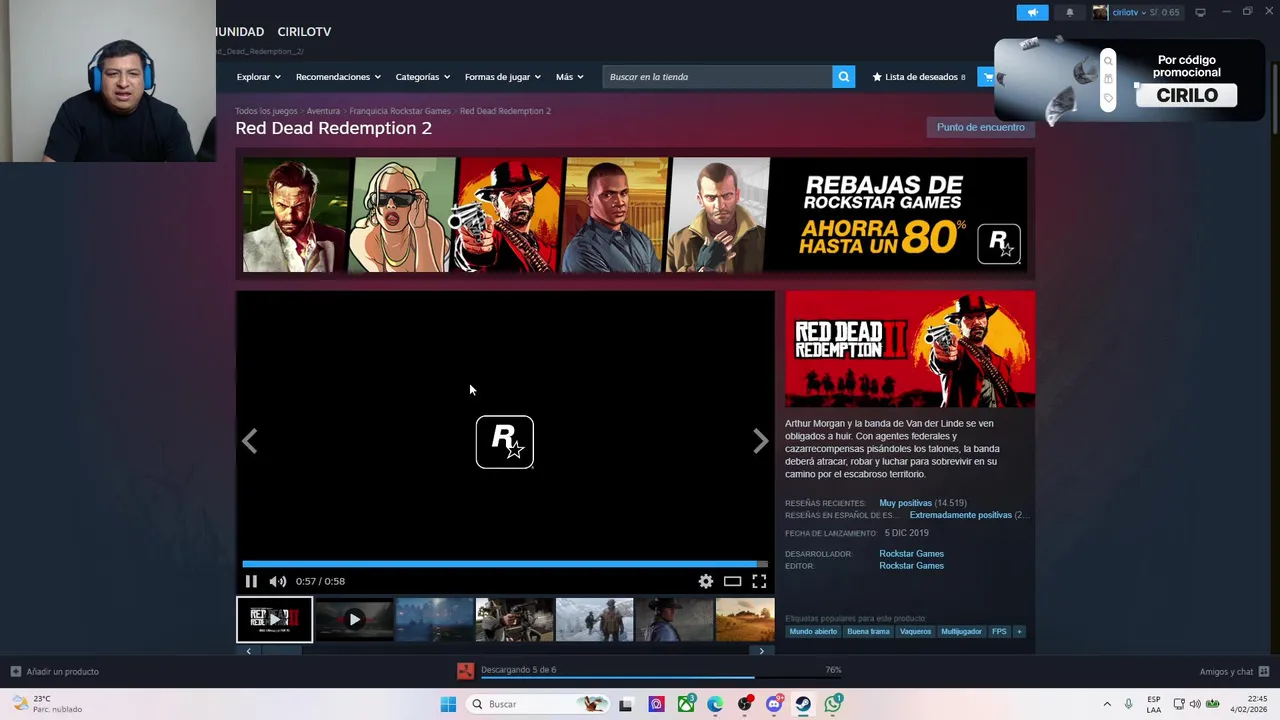Expand the Más dropdown
Viewport: 1280px width, 720px height.
[569, 77]
